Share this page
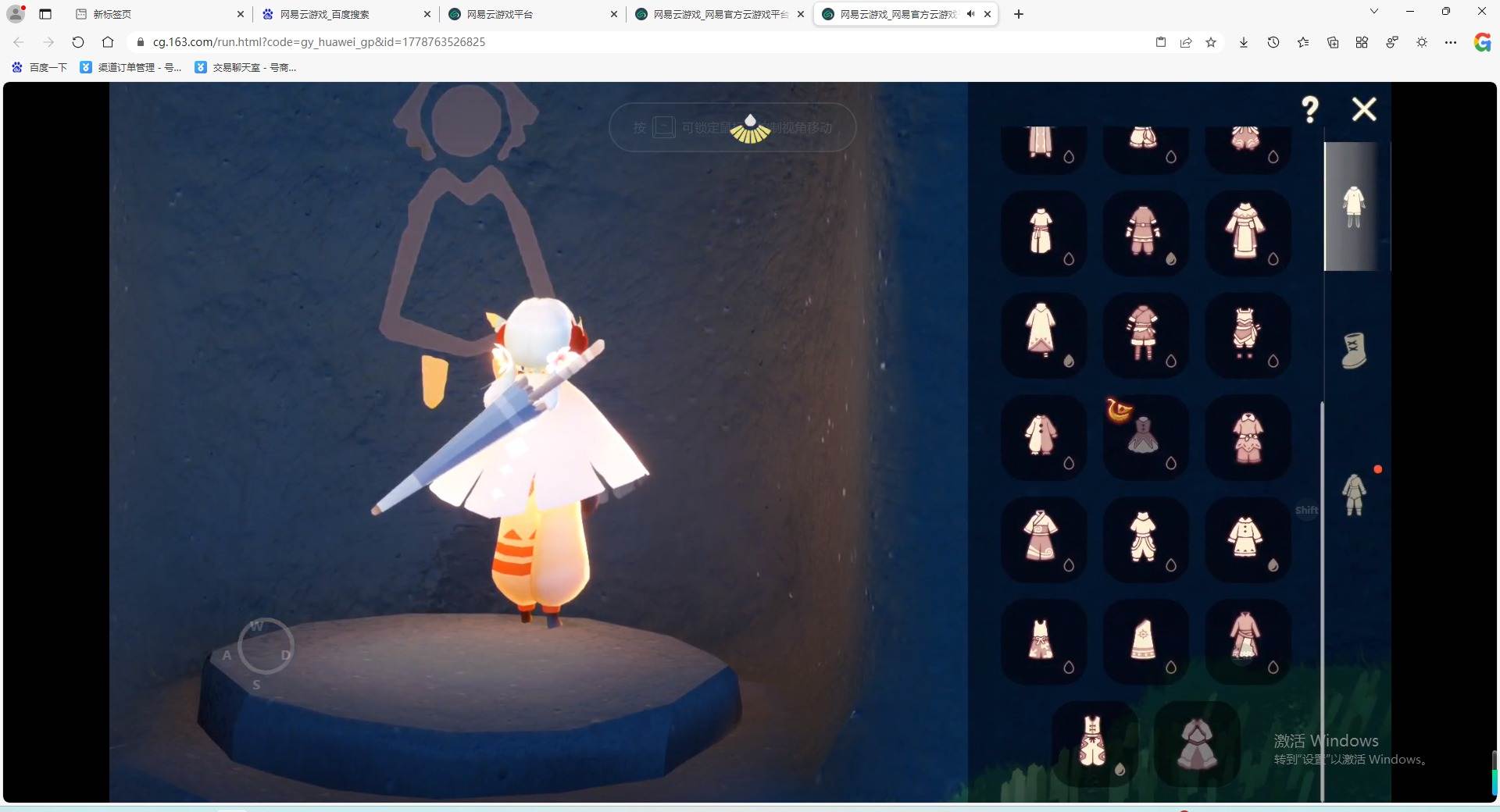1500x812 pixels. pos(1186,42)
